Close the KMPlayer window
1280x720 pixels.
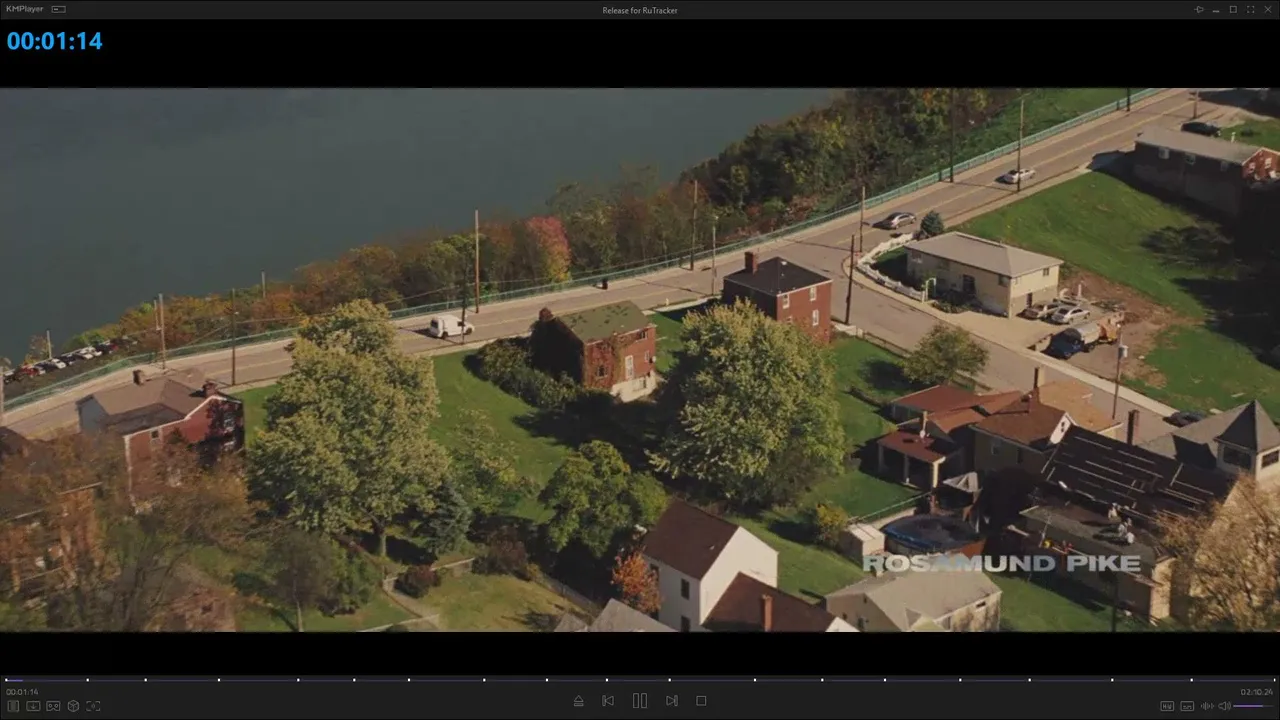tap(1268, 10)
